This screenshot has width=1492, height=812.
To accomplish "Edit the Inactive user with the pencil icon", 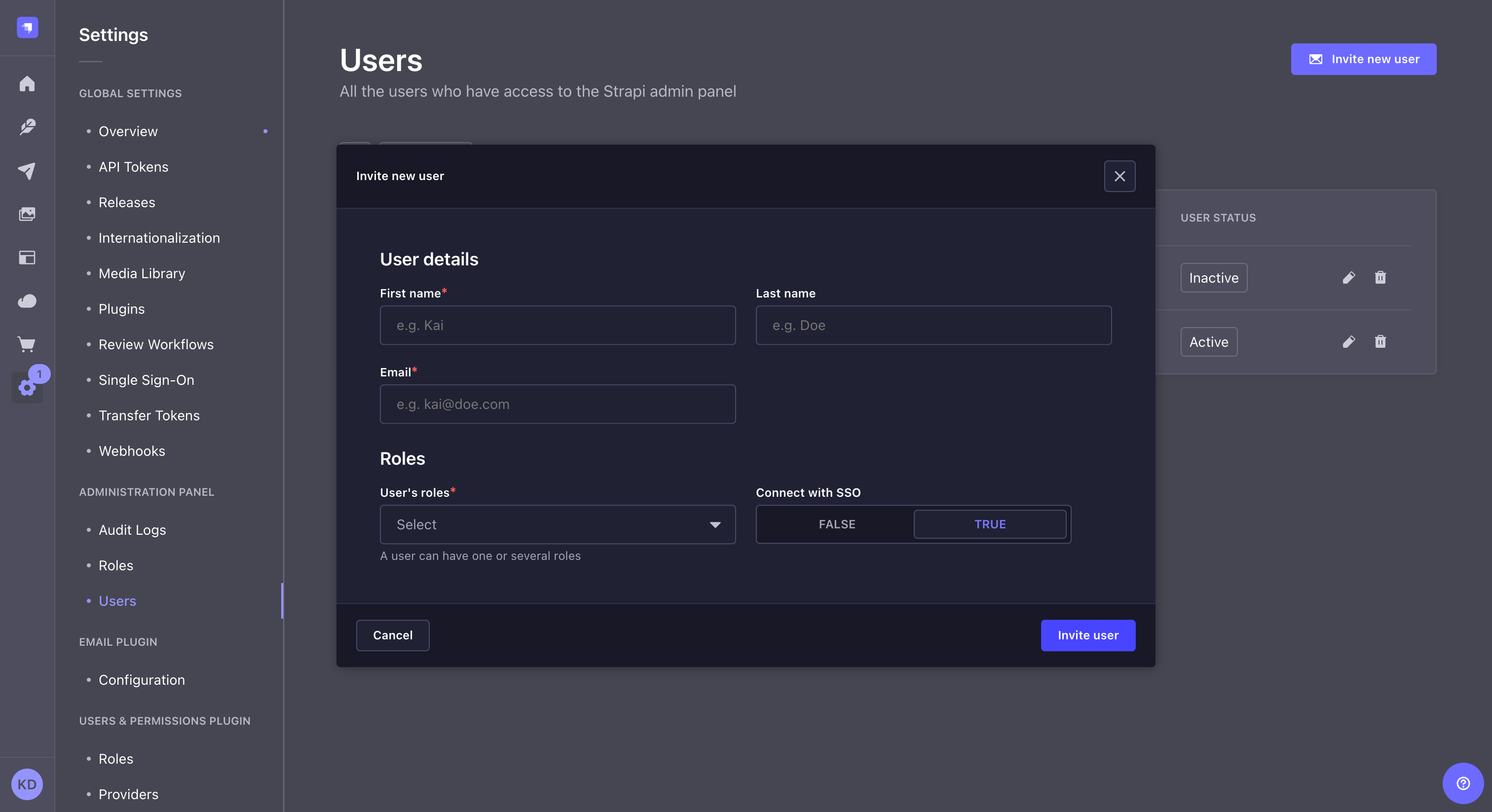I will pyautogui.click(x=1349, y=278).
